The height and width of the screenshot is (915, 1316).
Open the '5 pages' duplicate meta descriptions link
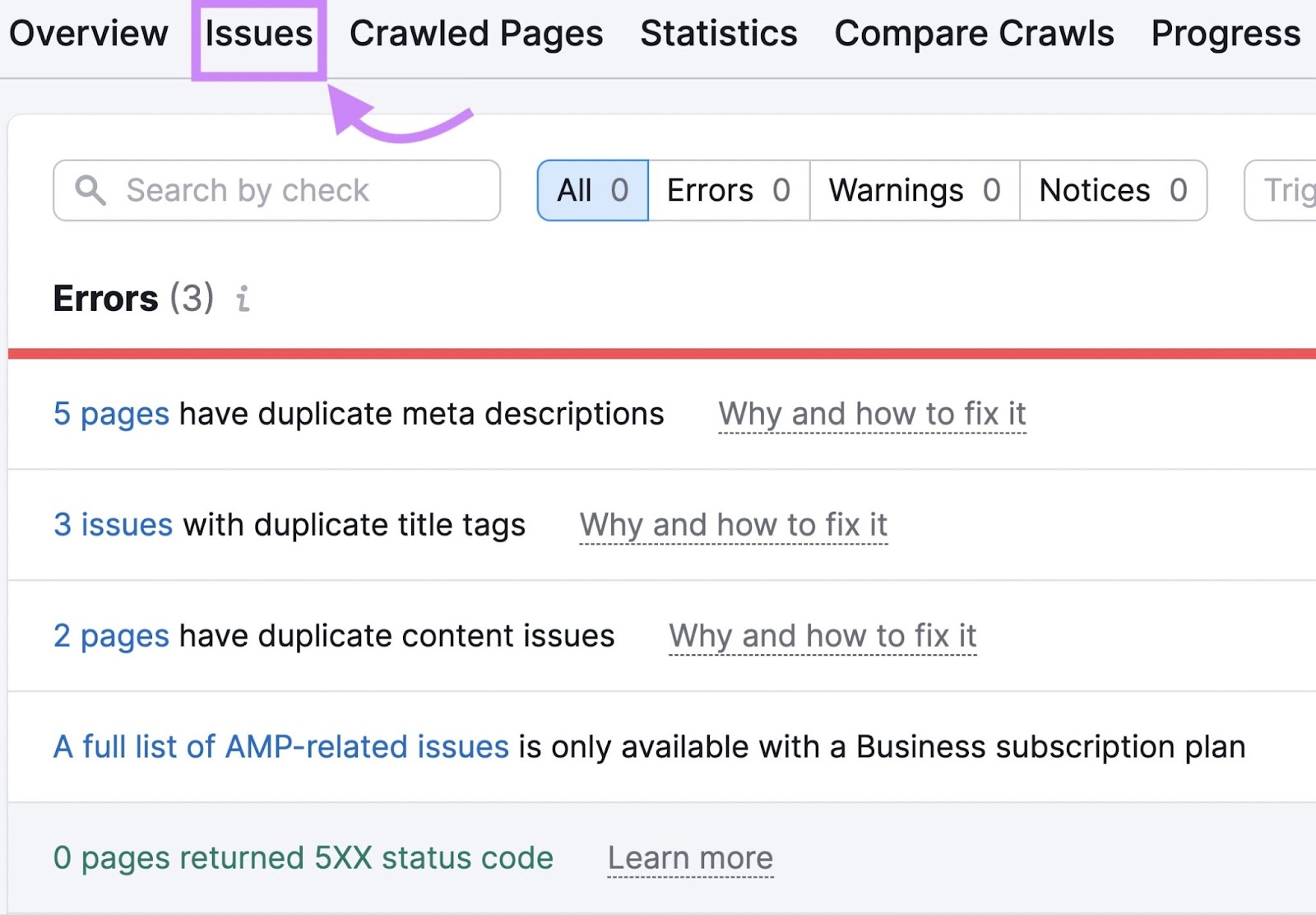tap(111, 414)
